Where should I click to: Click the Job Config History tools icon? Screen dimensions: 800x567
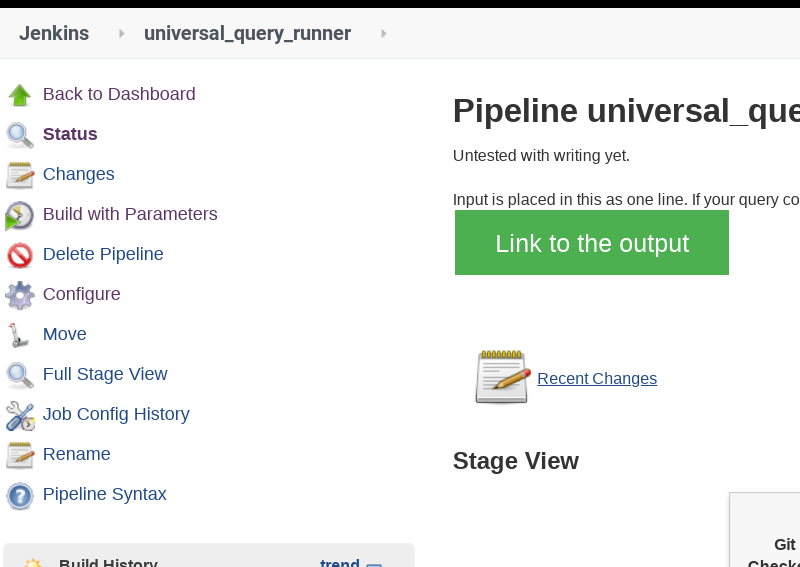pos(20,415)
